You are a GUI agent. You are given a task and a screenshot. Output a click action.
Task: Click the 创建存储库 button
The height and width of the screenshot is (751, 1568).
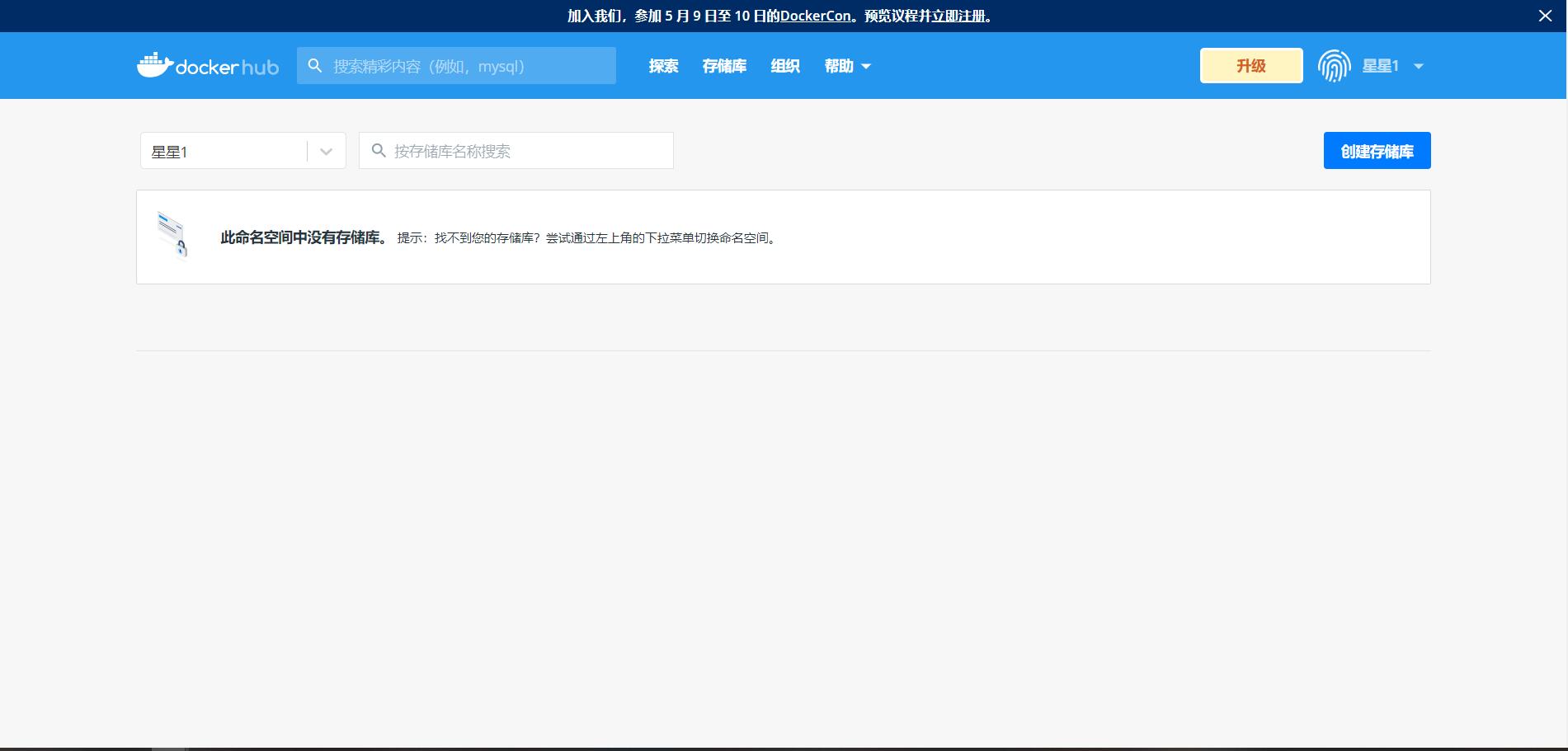pyautogui.click(x=1377, y=151)
